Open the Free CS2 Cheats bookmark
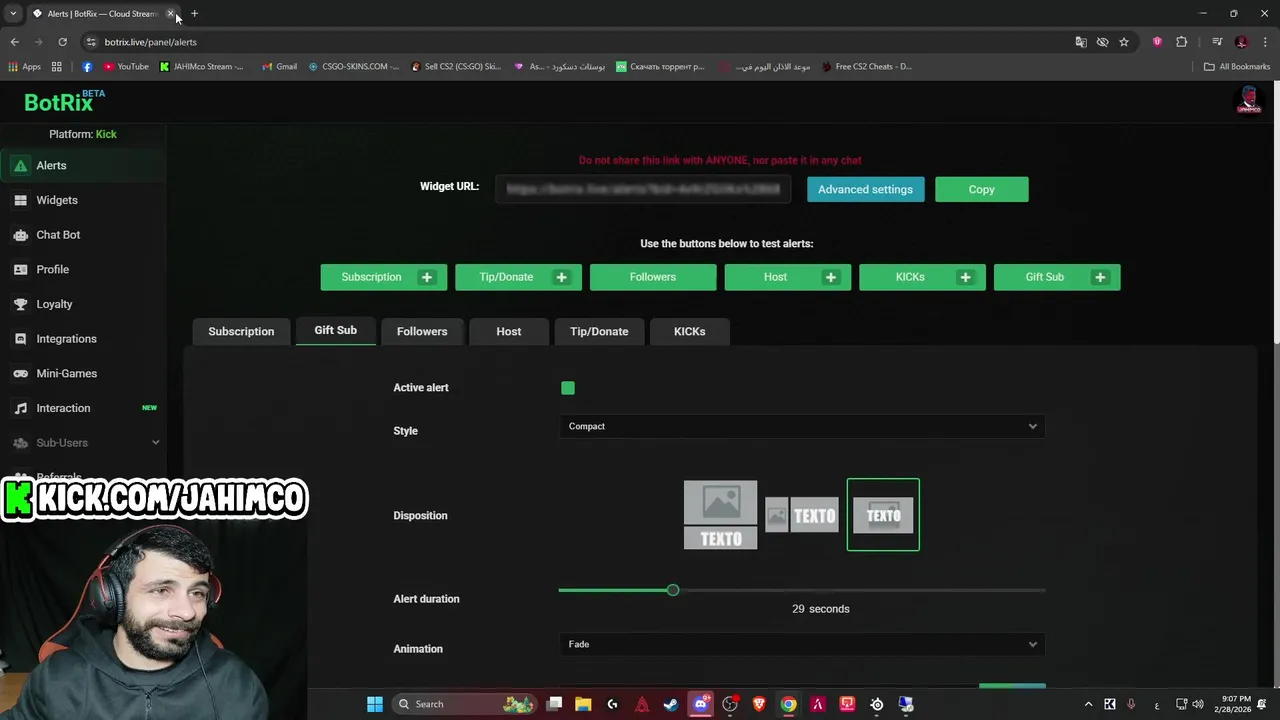The image size is (1280, 720). (x=867, y=67)
